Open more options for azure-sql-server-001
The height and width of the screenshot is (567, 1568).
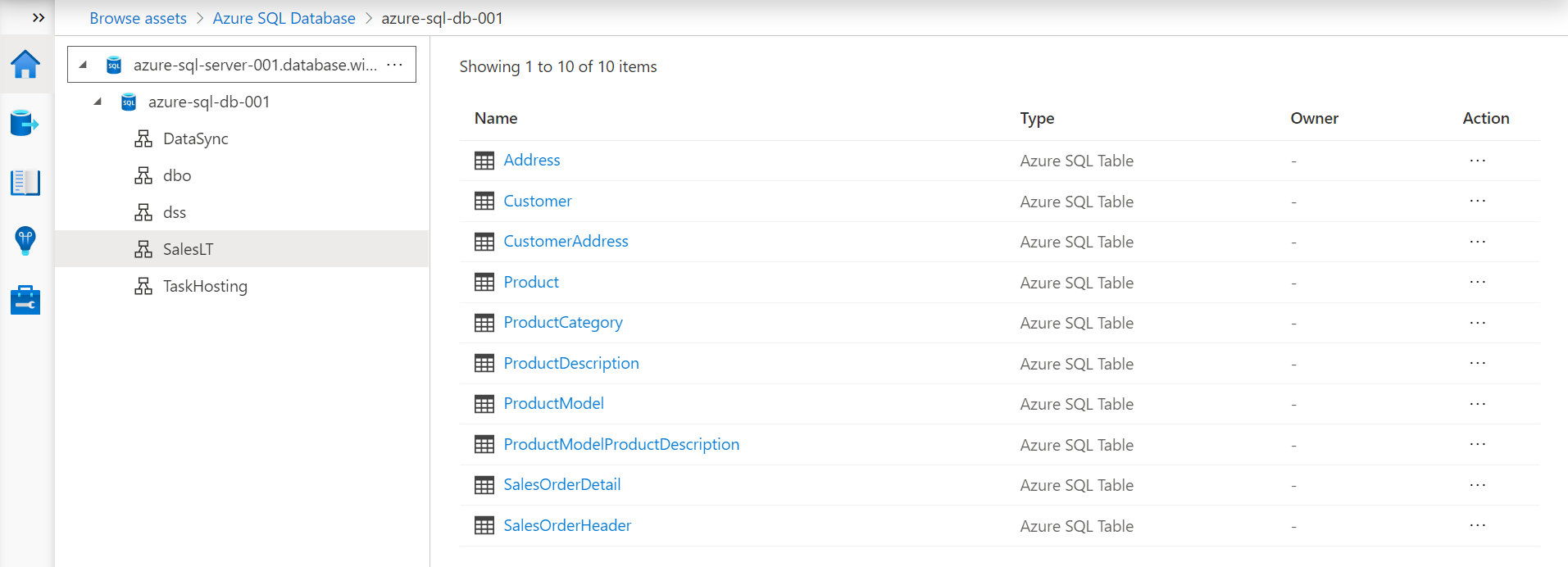[394, 65]
